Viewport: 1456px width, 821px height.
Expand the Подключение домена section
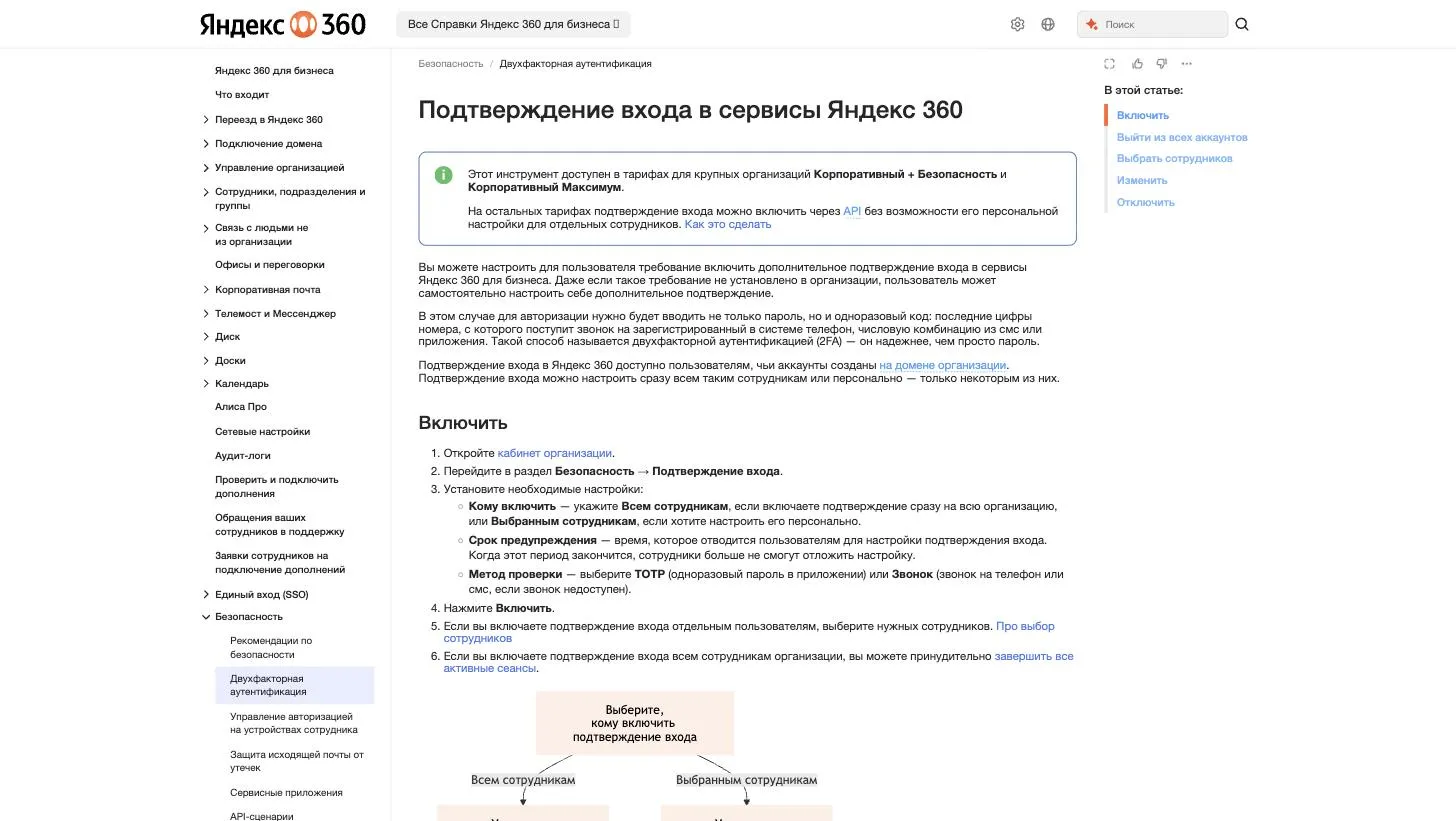click(206, 144)
